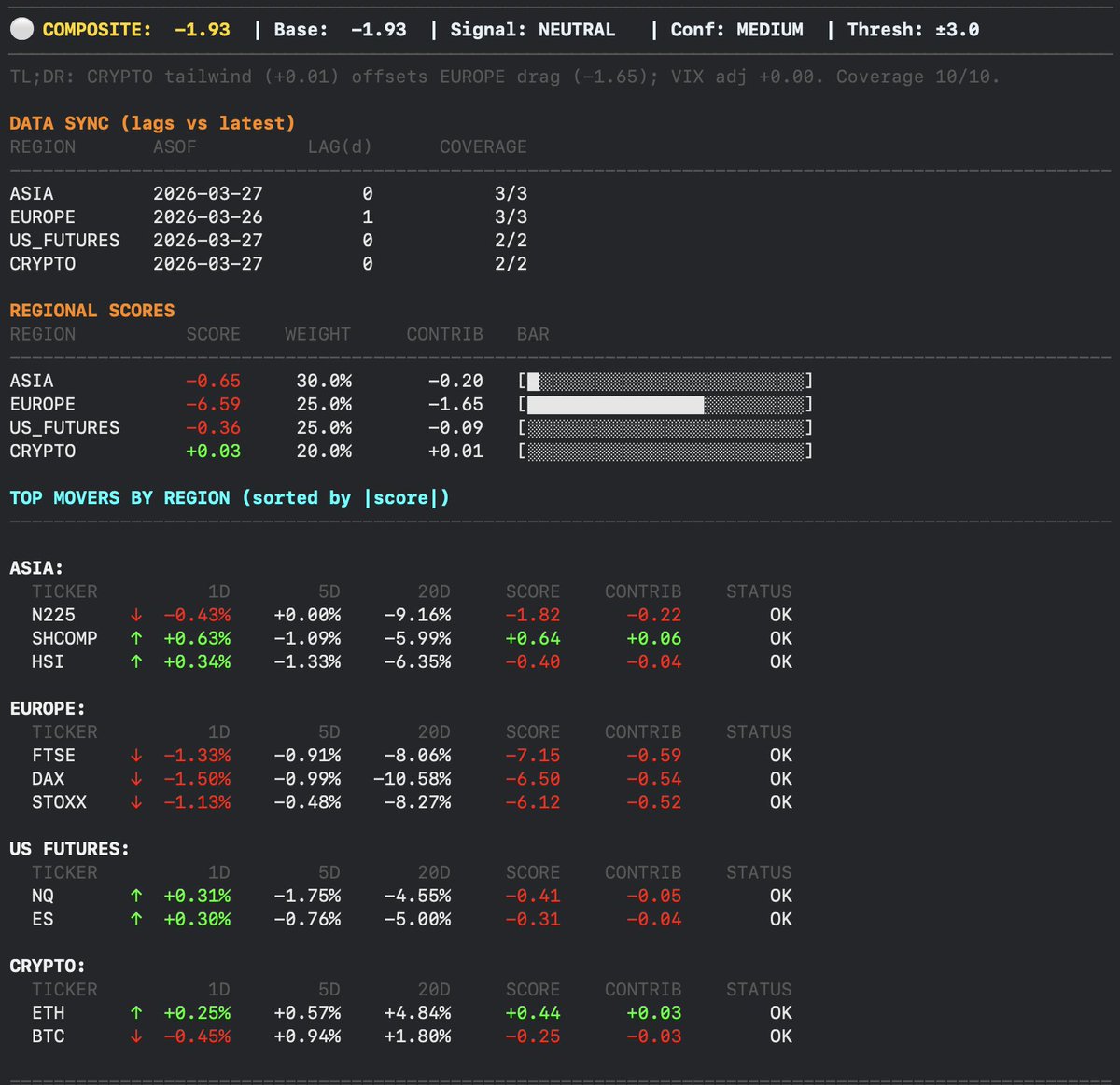The image size is (1120, 1085).
Task: Click the CRYPTO score value +0.03
Action: click(213, 452)
